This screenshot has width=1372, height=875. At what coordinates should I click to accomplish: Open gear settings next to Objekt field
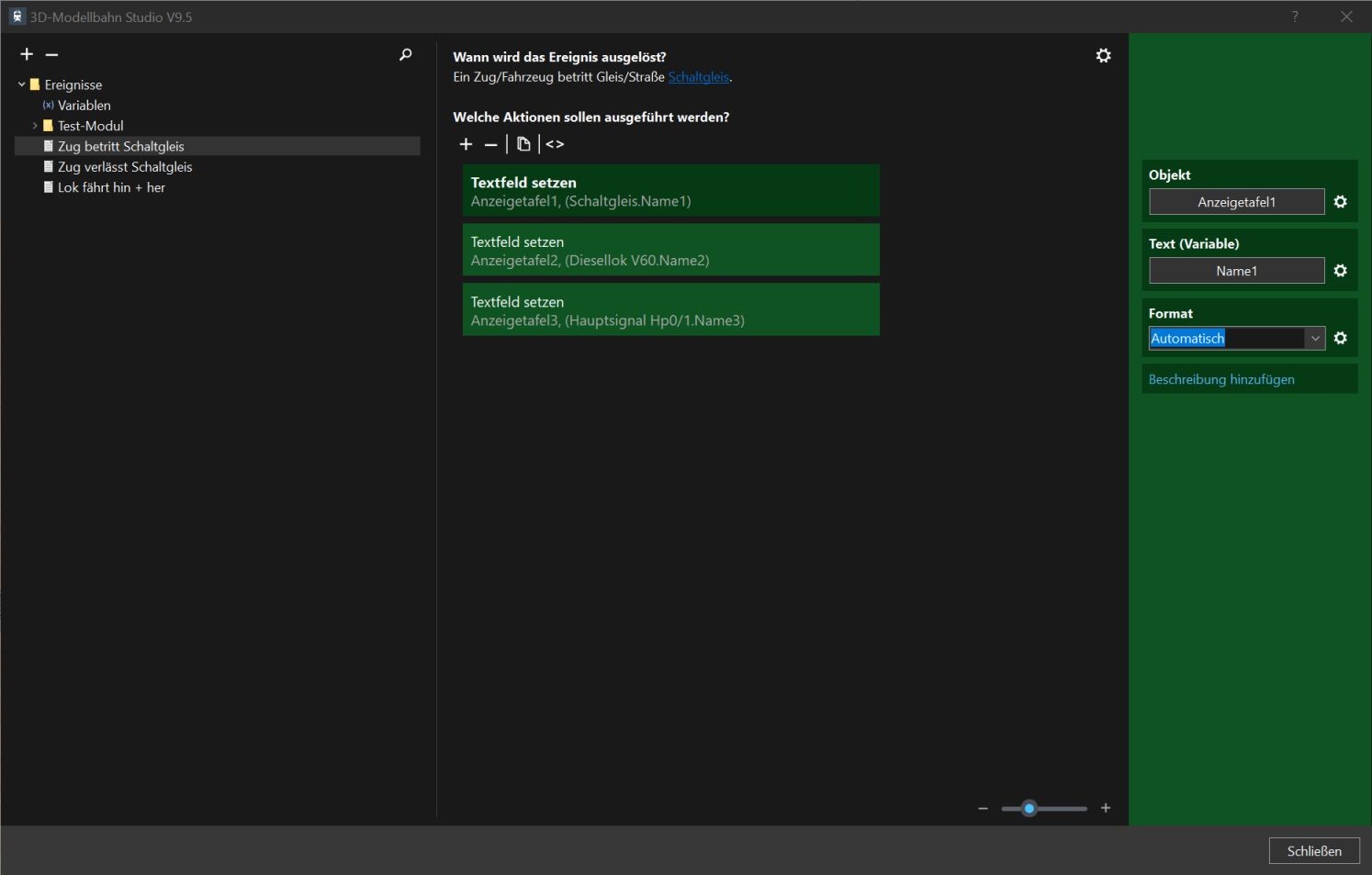point(1340,202)
